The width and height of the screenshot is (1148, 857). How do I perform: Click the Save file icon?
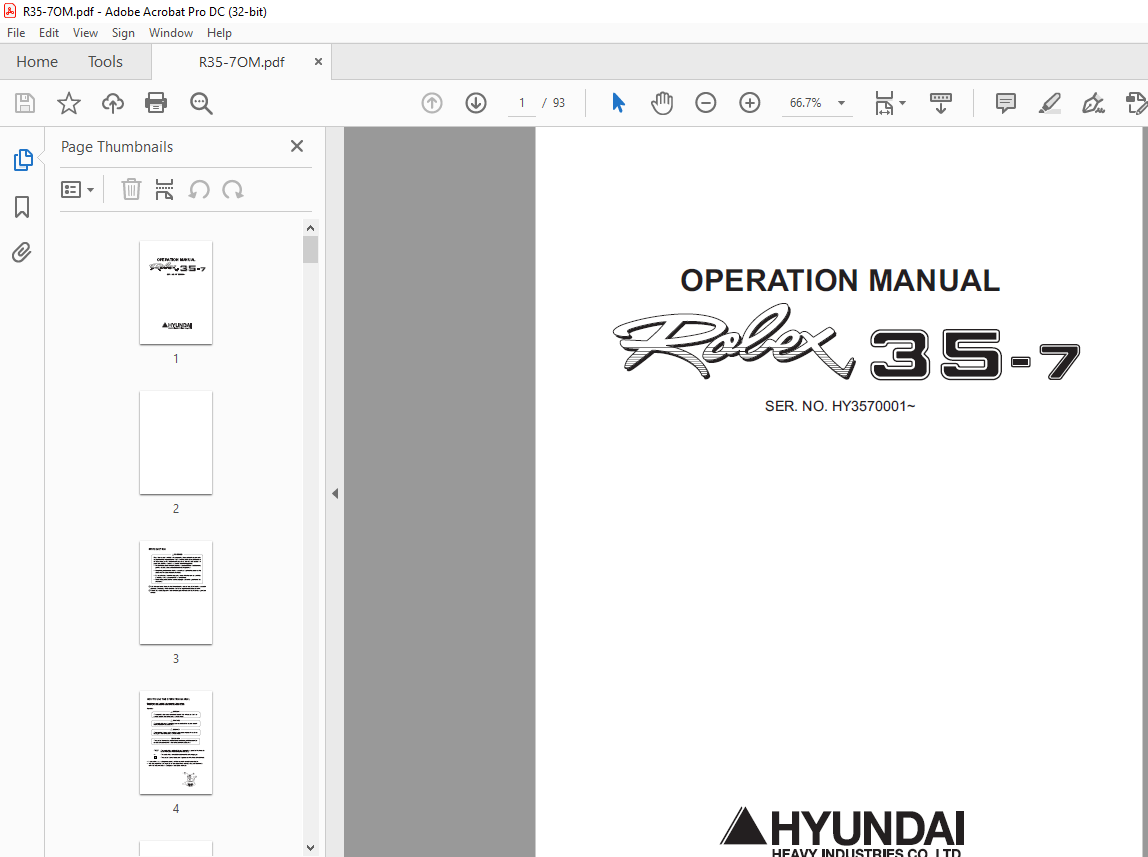(25, 103)
